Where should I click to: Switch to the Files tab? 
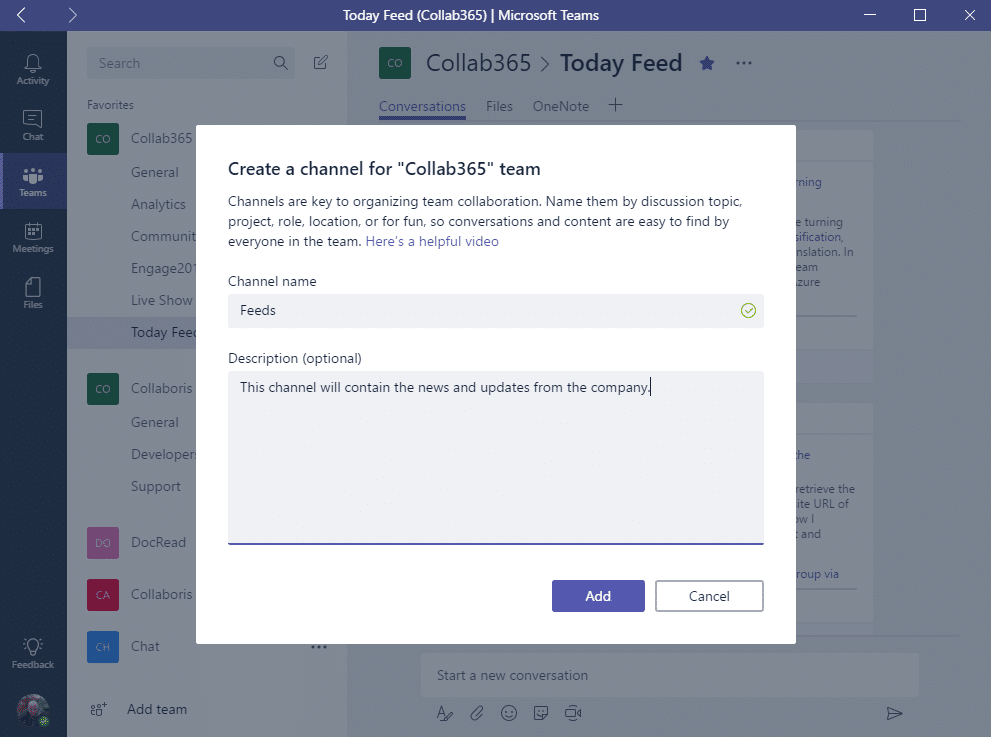click(499, 106)
